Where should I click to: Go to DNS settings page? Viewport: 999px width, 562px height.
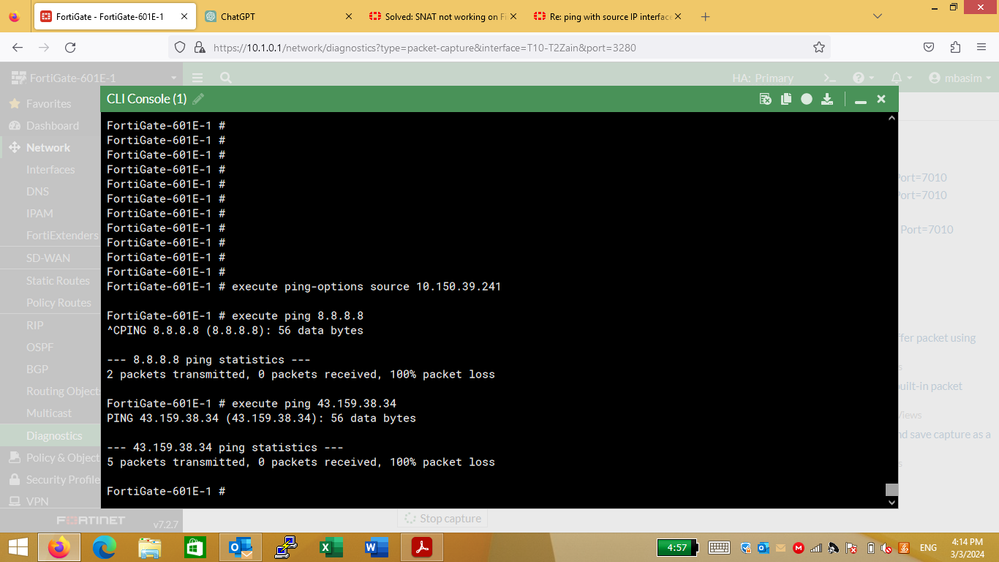[x=38, y=191]
